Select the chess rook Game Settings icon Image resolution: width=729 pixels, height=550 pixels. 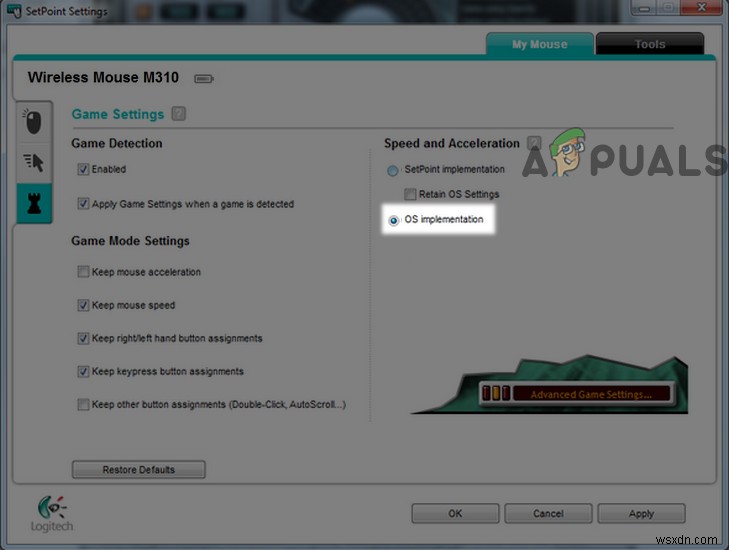tap(34, 203)
